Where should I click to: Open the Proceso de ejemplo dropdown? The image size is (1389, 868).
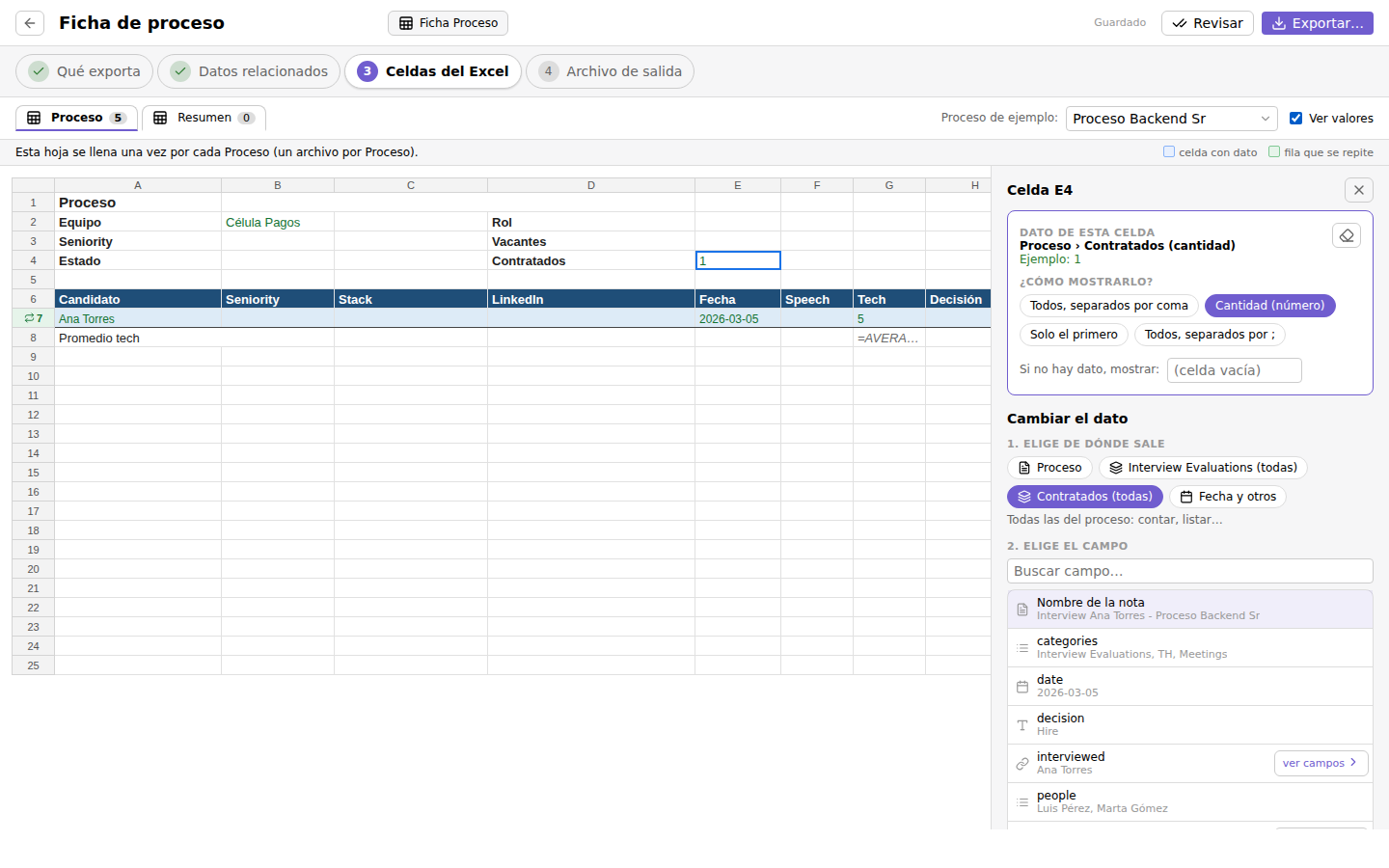(x=1171, y=119)
